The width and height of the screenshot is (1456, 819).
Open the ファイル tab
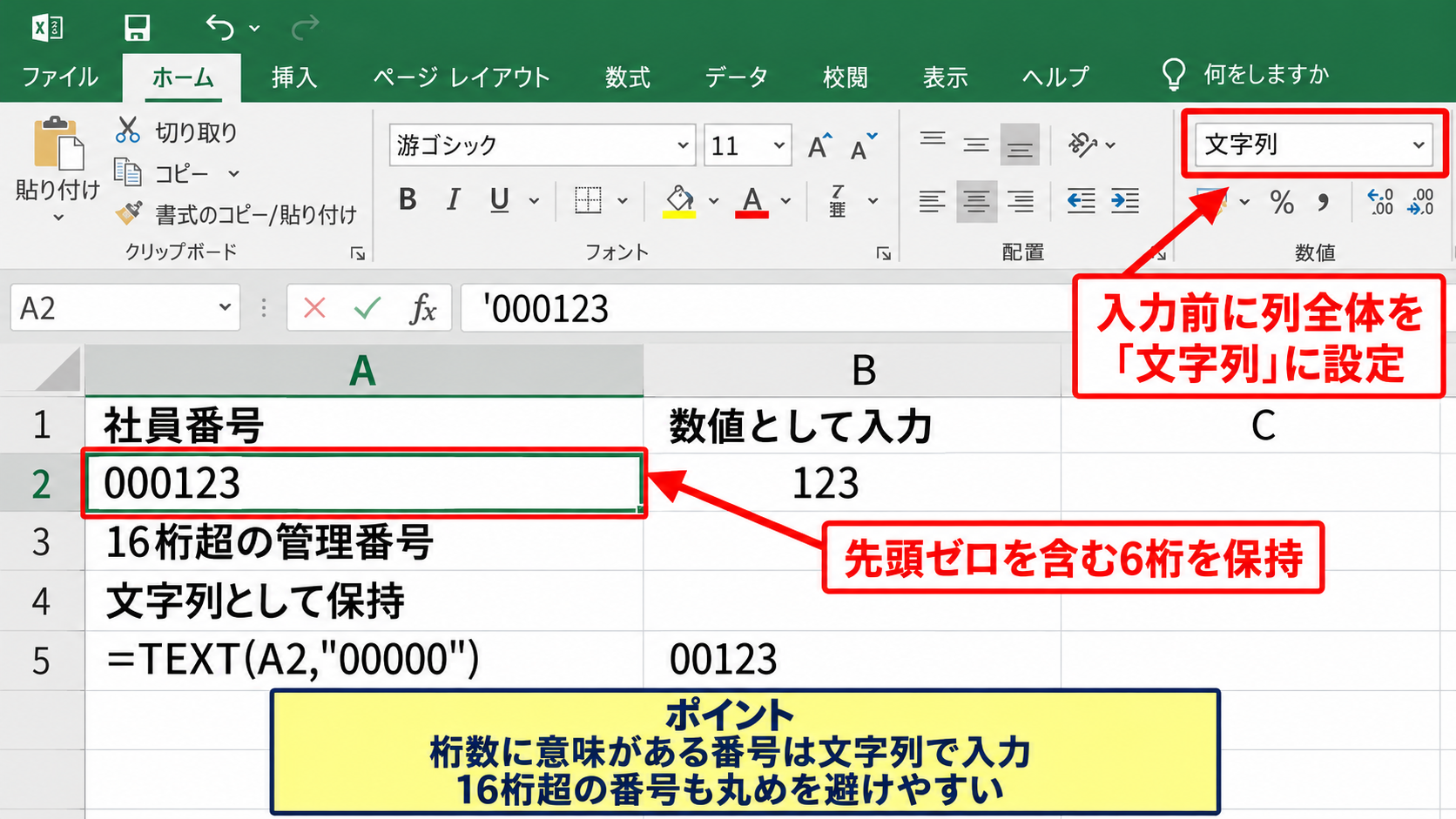coord(60,77)
